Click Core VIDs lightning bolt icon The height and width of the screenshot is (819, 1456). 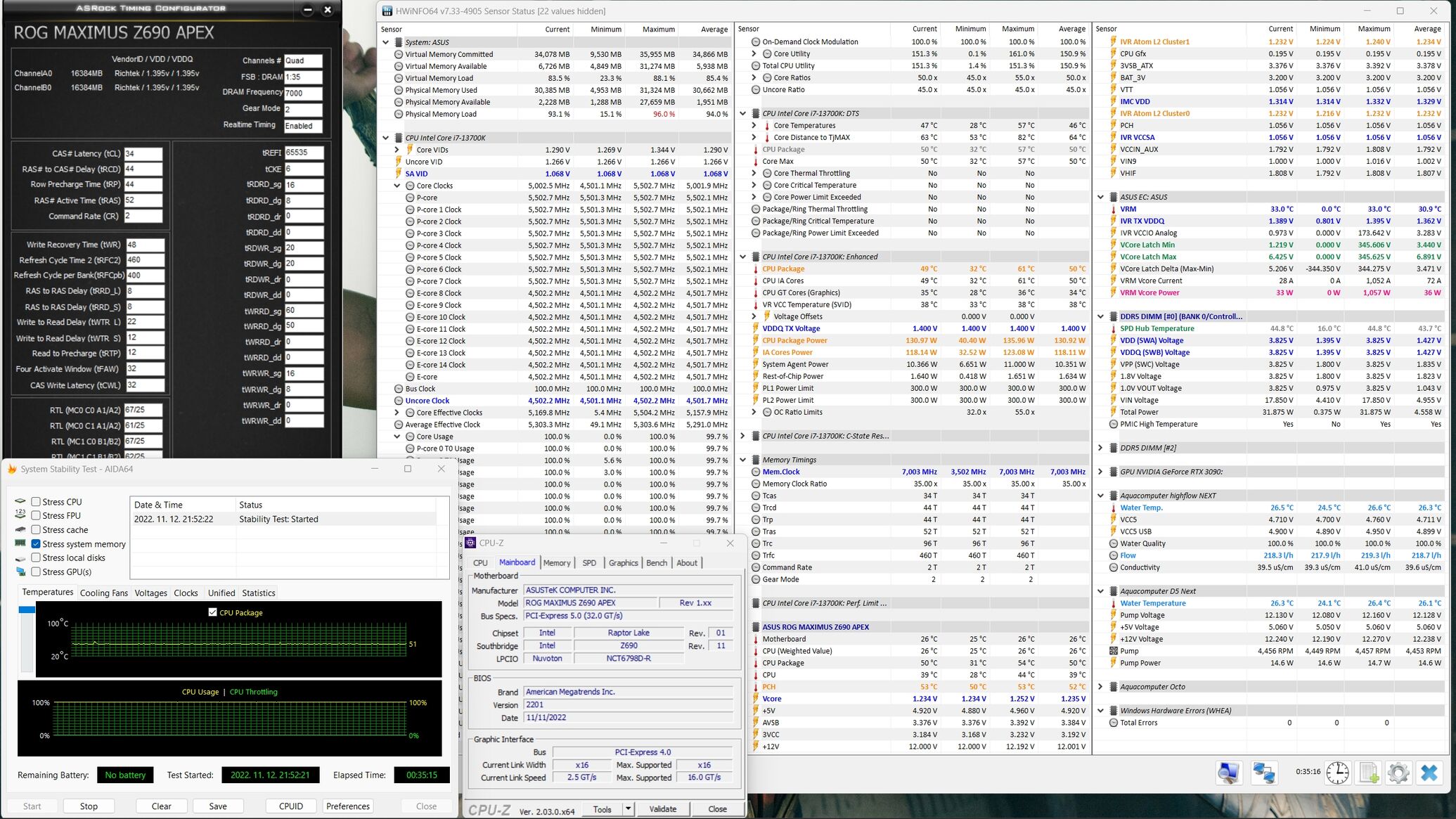click(410, 150)
